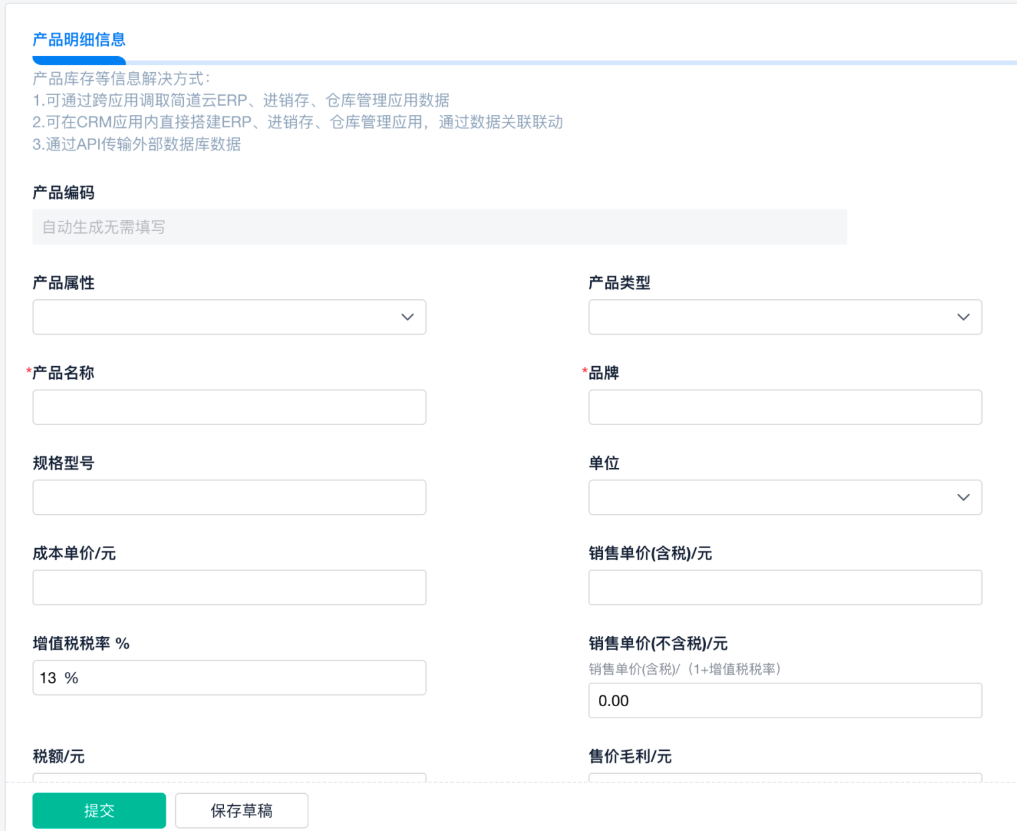Expand the 单位 select box
1017x831 pixels.
[x=785, y=497]
